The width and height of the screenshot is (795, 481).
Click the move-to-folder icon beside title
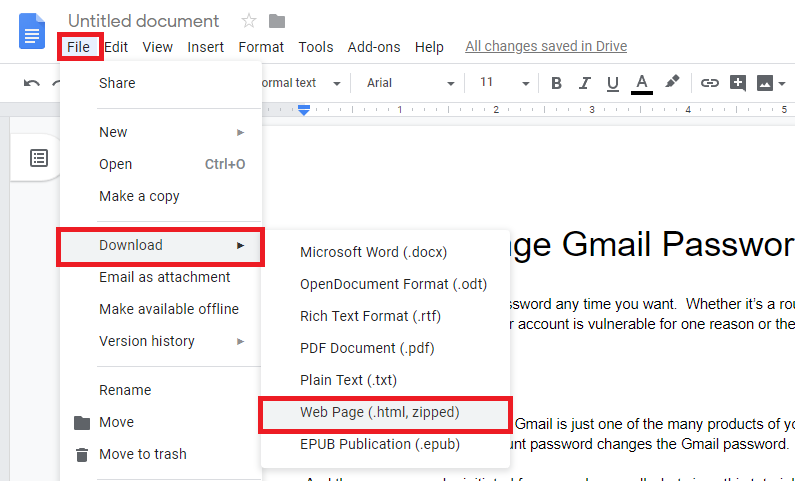[277, 21]
